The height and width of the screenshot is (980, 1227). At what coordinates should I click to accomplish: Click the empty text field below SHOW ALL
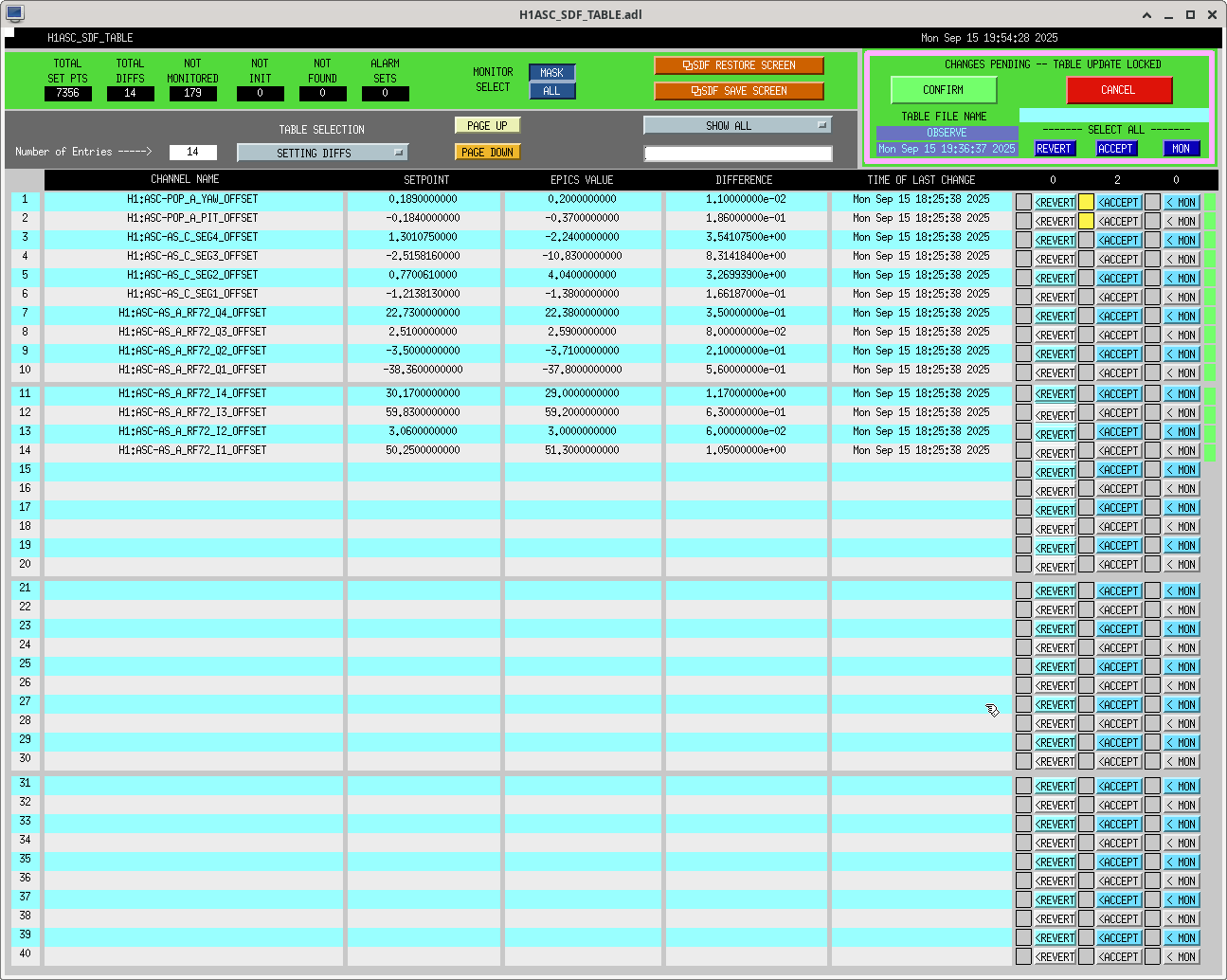737,154
